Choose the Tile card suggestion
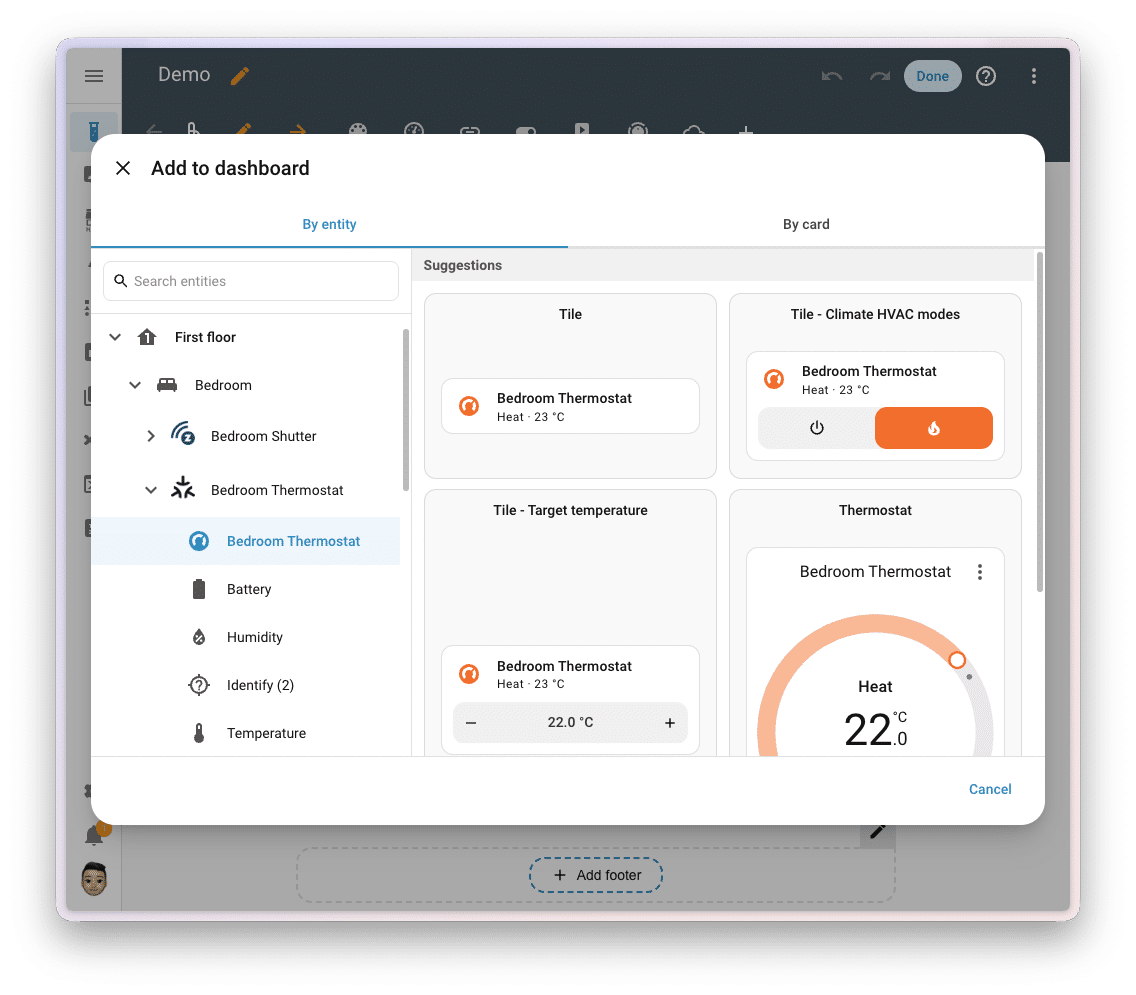This screenshot has width=1136, height=995. (x=570, y=386)
